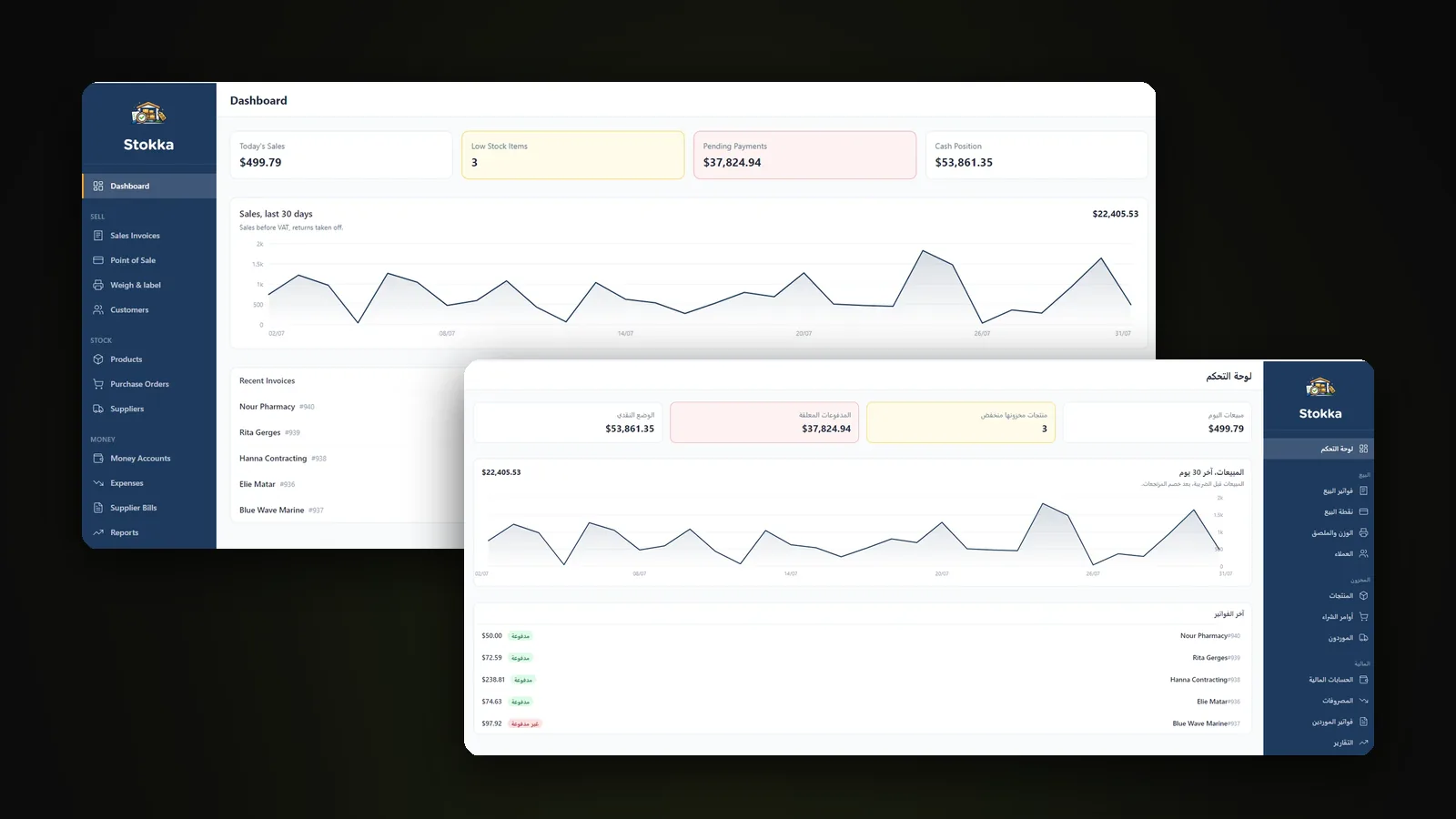The width and height of the screenshot is (1456, 819).
Task: Click the Sales Invoices icon in sidebar
Action: (98, 236)
